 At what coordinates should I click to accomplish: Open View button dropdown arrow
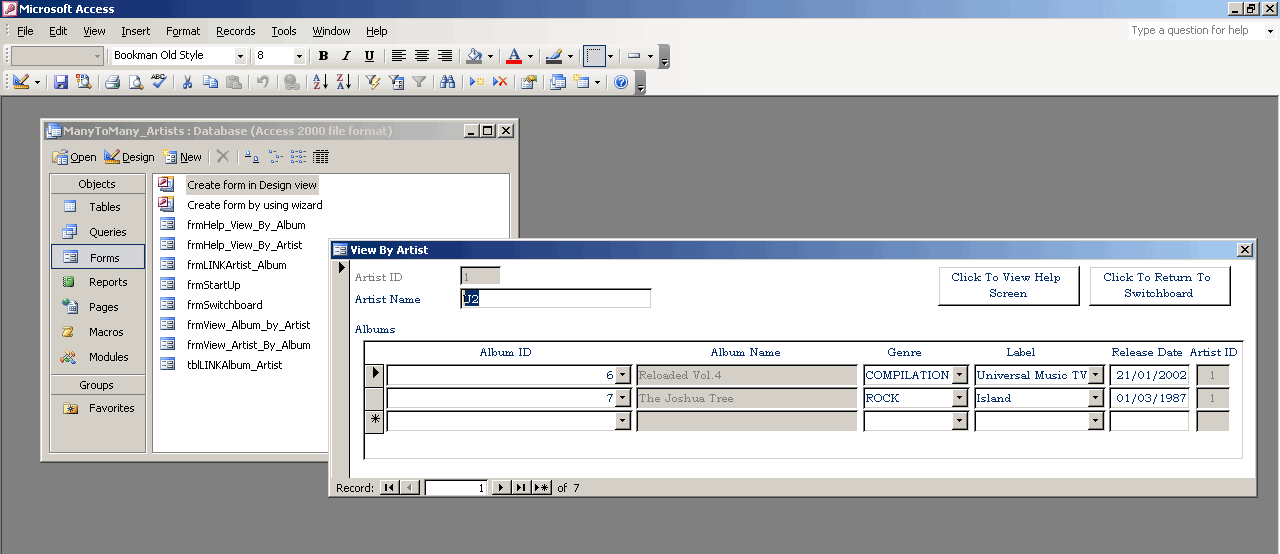(38, 83)
